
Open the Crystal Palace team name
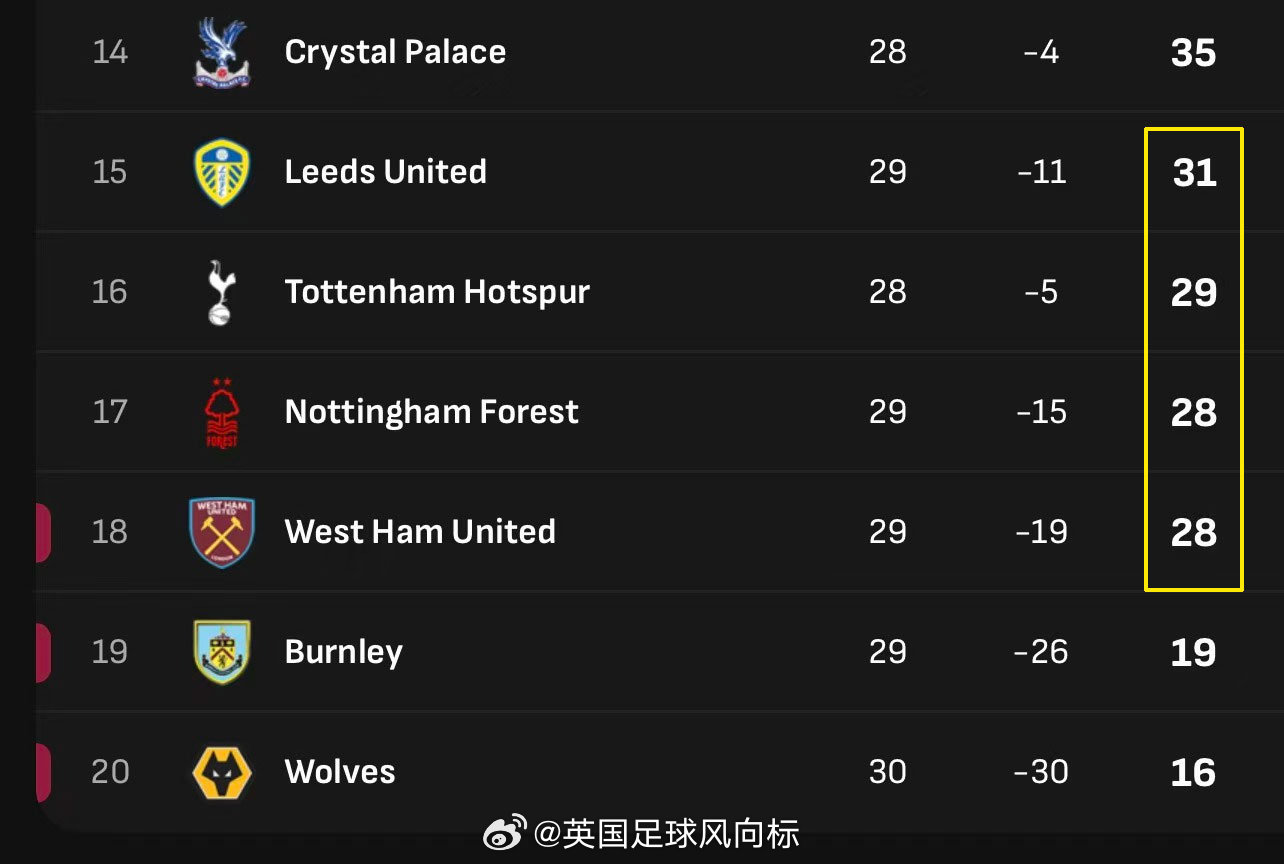tap(395, 52)
